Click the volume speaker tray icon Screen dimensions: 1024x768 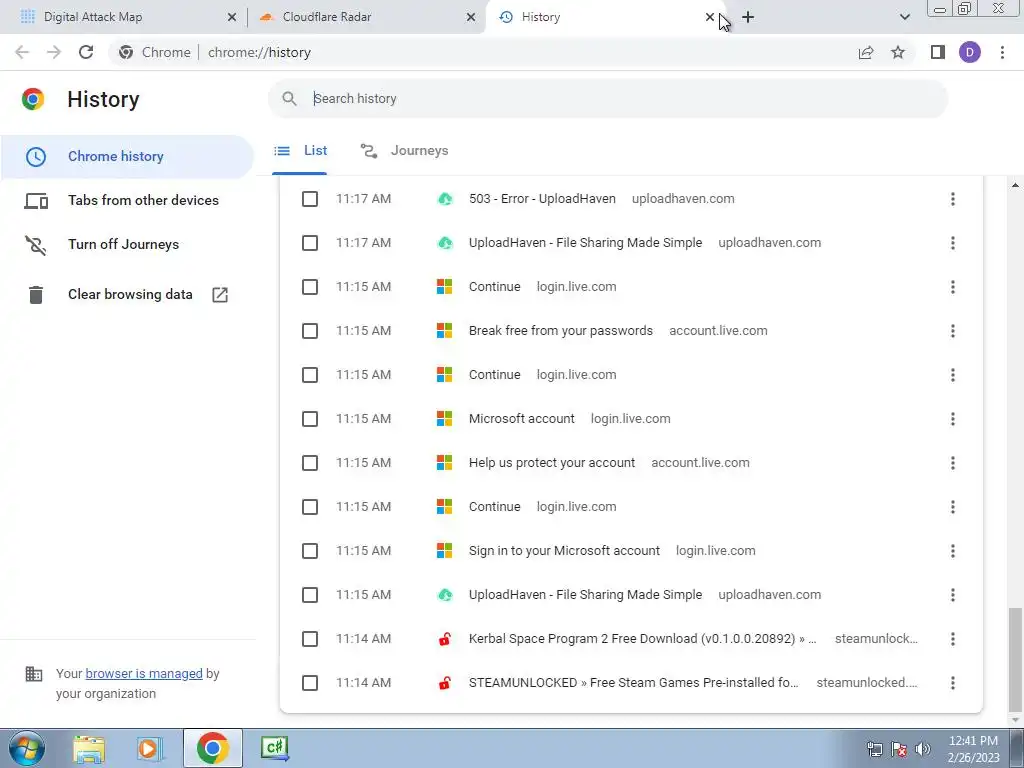click(x=923, y=749)
